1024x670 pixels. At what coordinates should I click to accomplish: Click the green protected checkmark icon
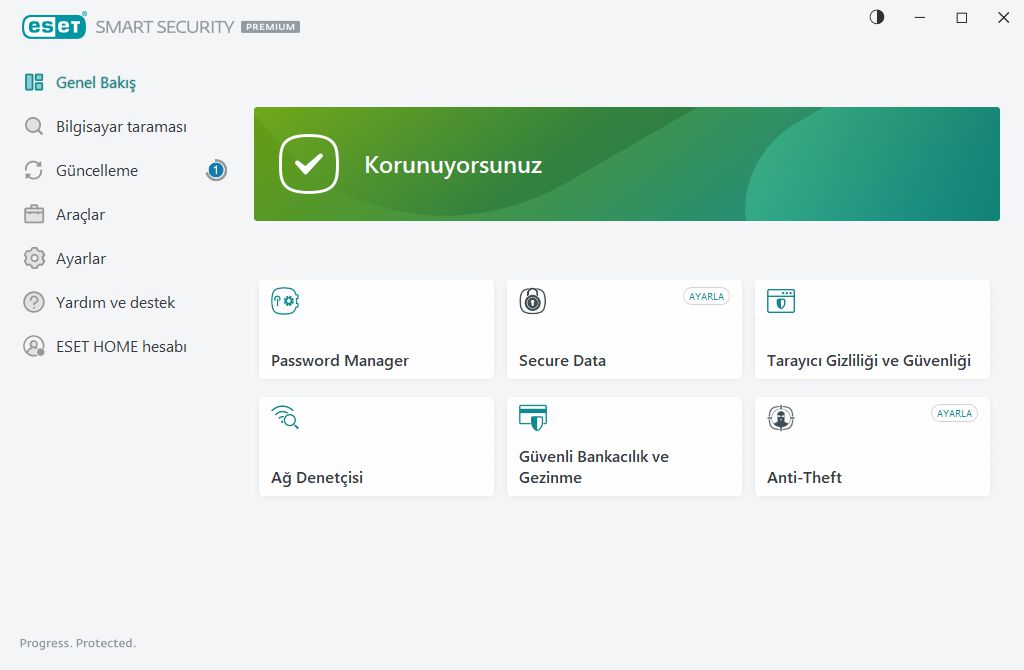tap(309, 164)
